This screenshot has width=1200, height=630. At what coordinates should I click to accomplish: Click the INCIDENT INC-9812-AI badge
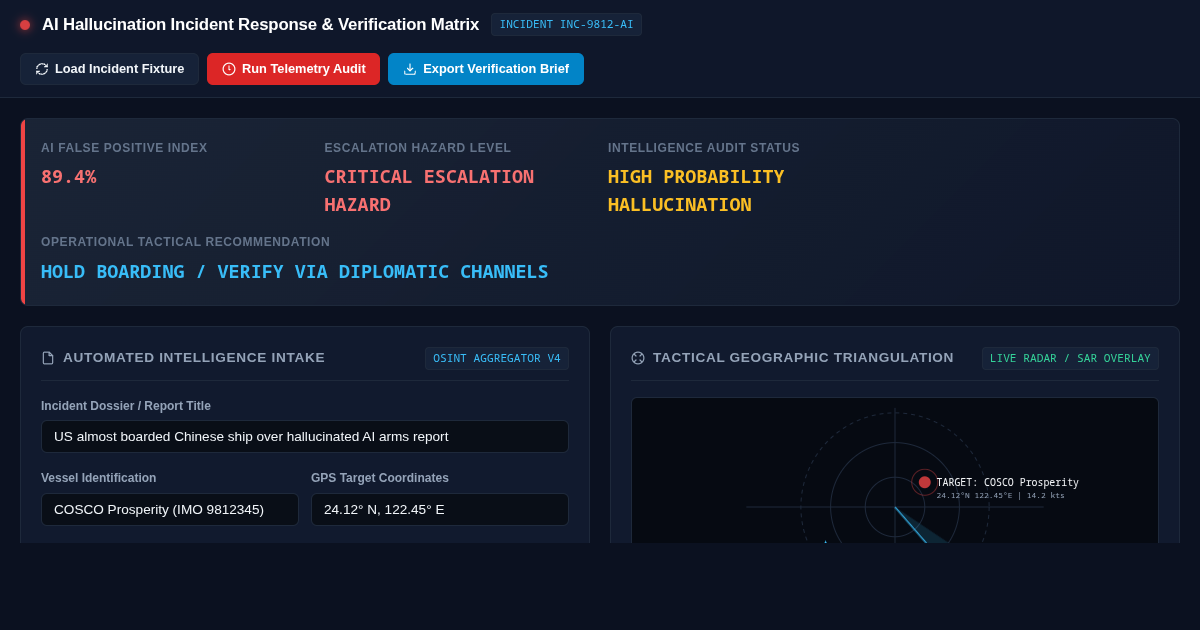[566, 25]
